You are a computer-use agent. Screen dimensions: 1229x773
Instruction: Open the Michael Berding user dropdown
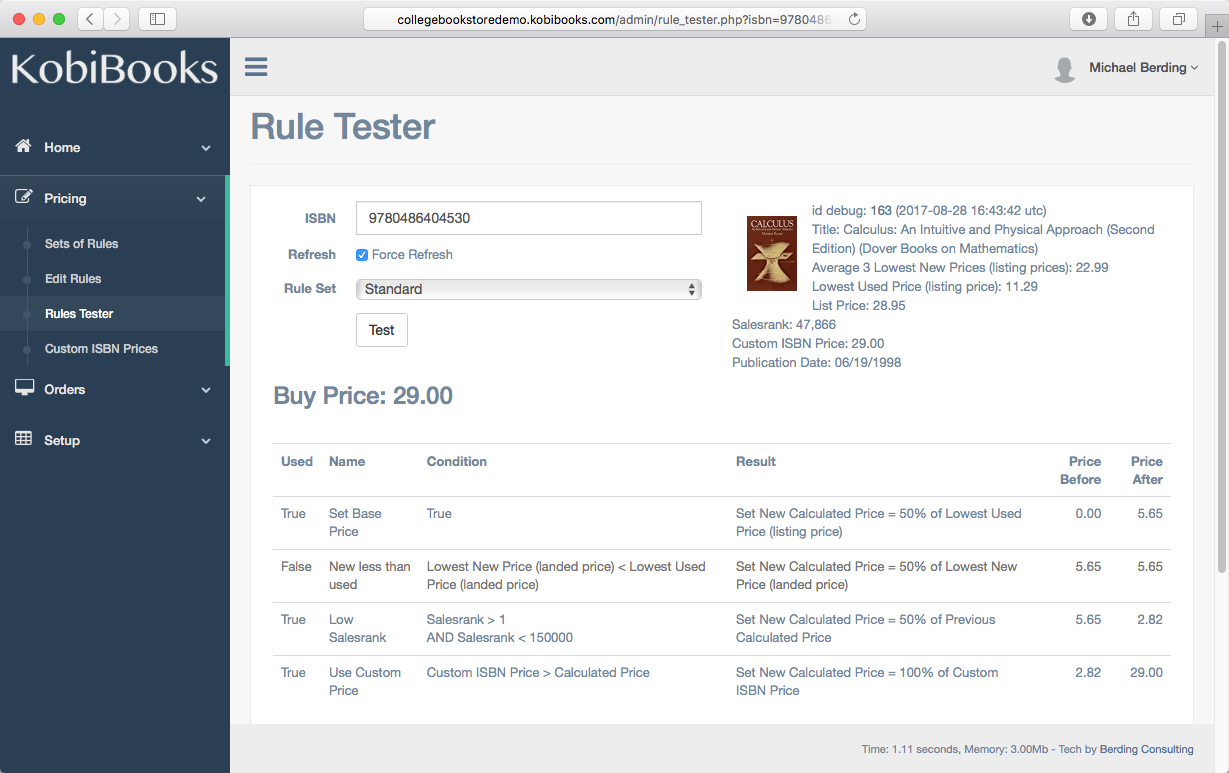tap(1144, 68)
